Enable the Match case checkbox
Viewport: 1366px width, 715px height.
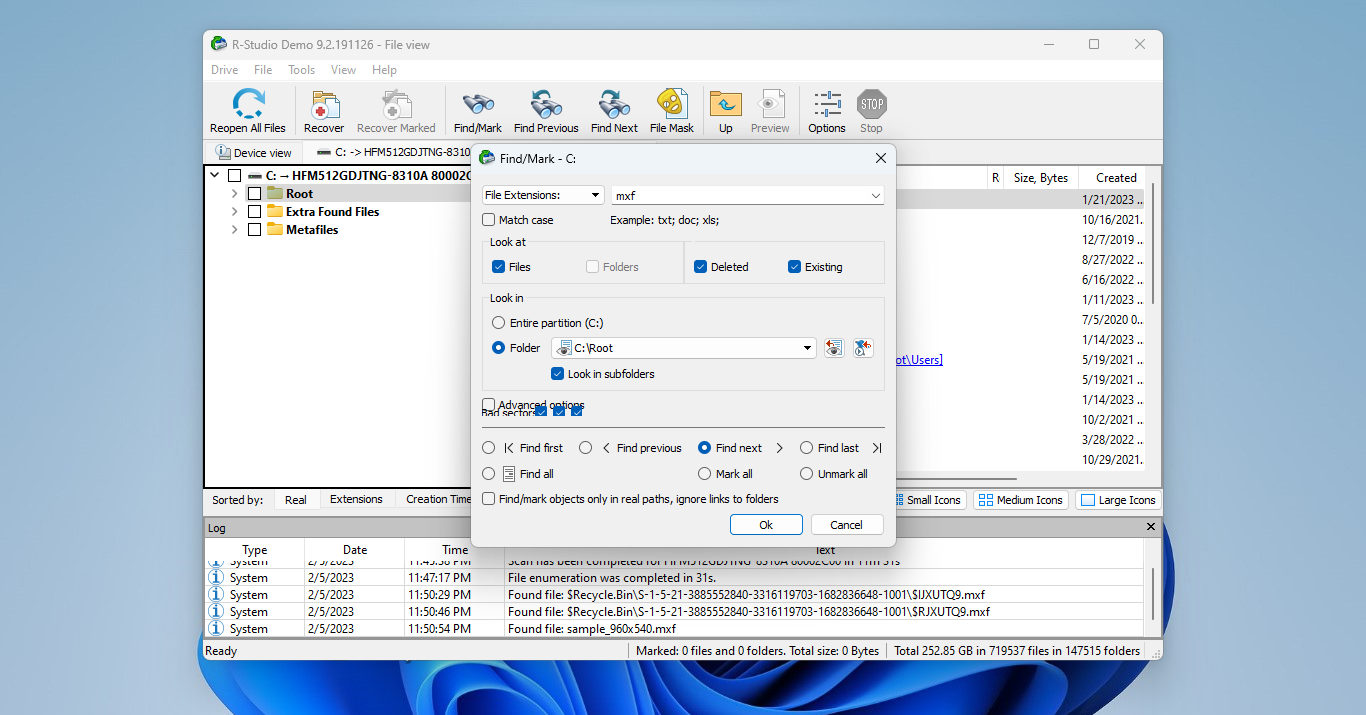[489, 220]
